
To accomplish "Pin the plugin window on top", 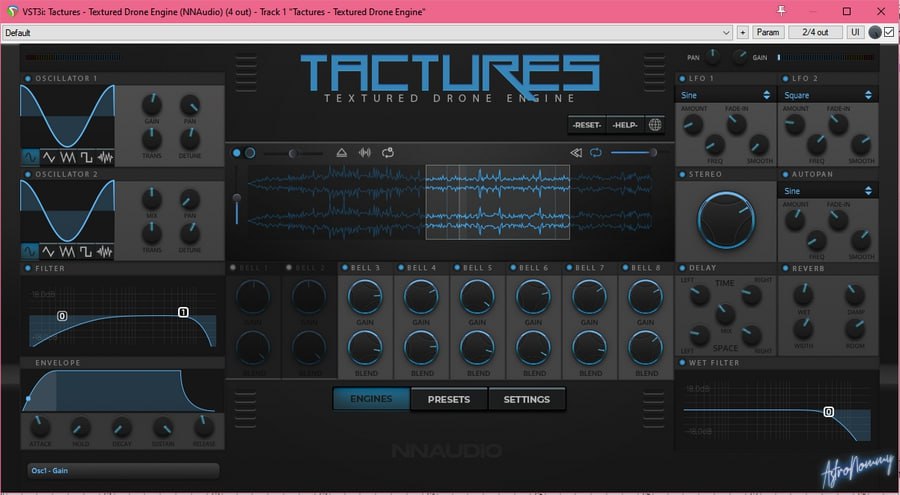I will [781, 11].
